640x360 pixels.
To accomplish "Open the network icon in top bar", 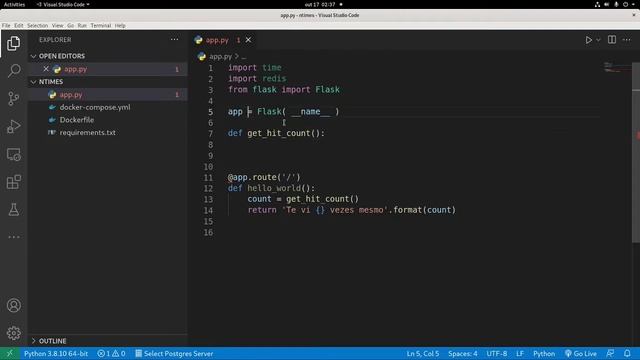I will click(597, 4).
